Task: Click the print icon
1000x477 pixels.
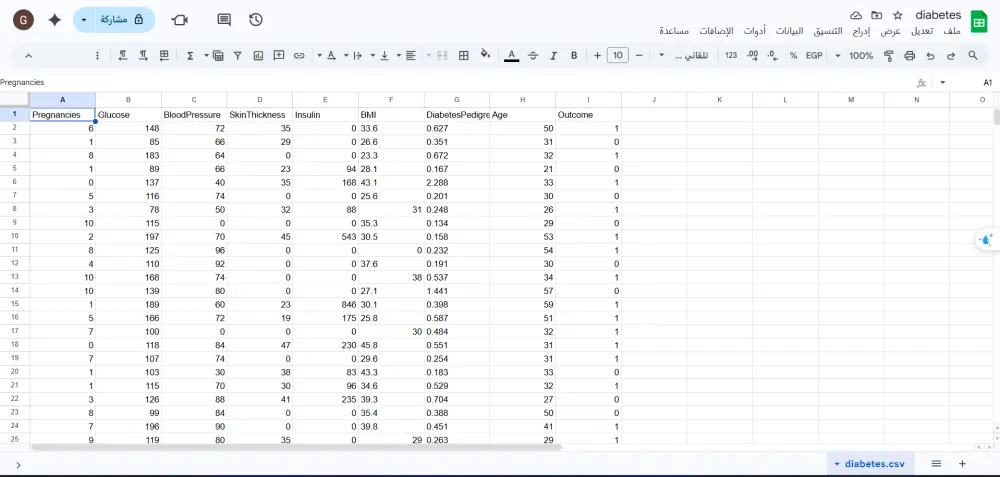Action: coord(909,55)
